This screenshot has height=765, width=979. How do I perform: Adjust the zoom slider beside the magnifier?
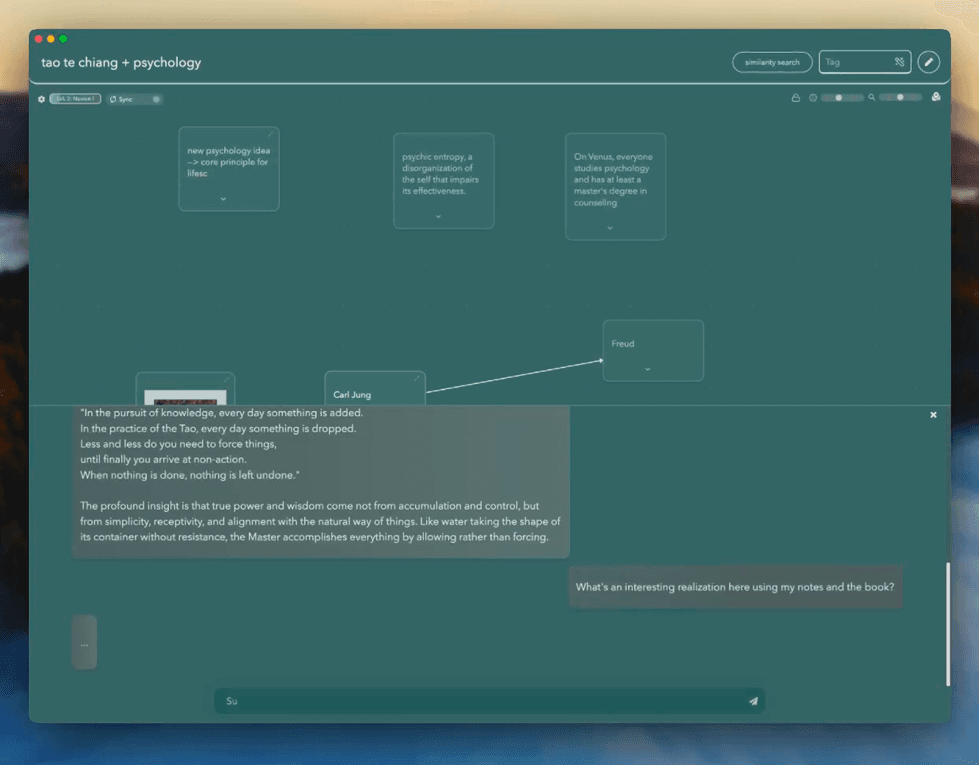click(x=900, y=97)
